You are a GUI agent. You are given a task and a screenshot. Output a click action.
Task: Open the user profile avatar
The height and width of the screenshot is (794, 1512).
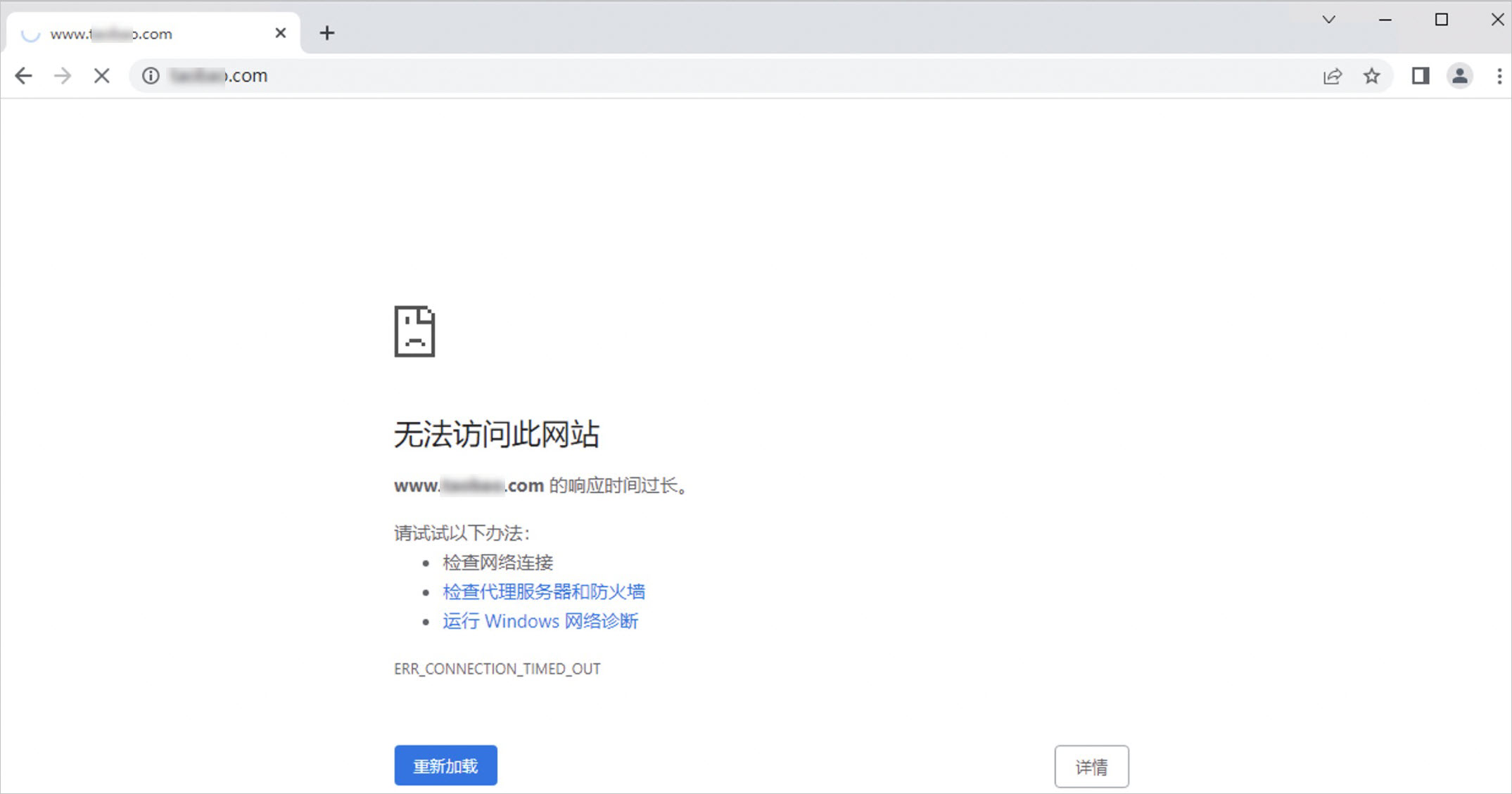click(x=1460, y=76)
